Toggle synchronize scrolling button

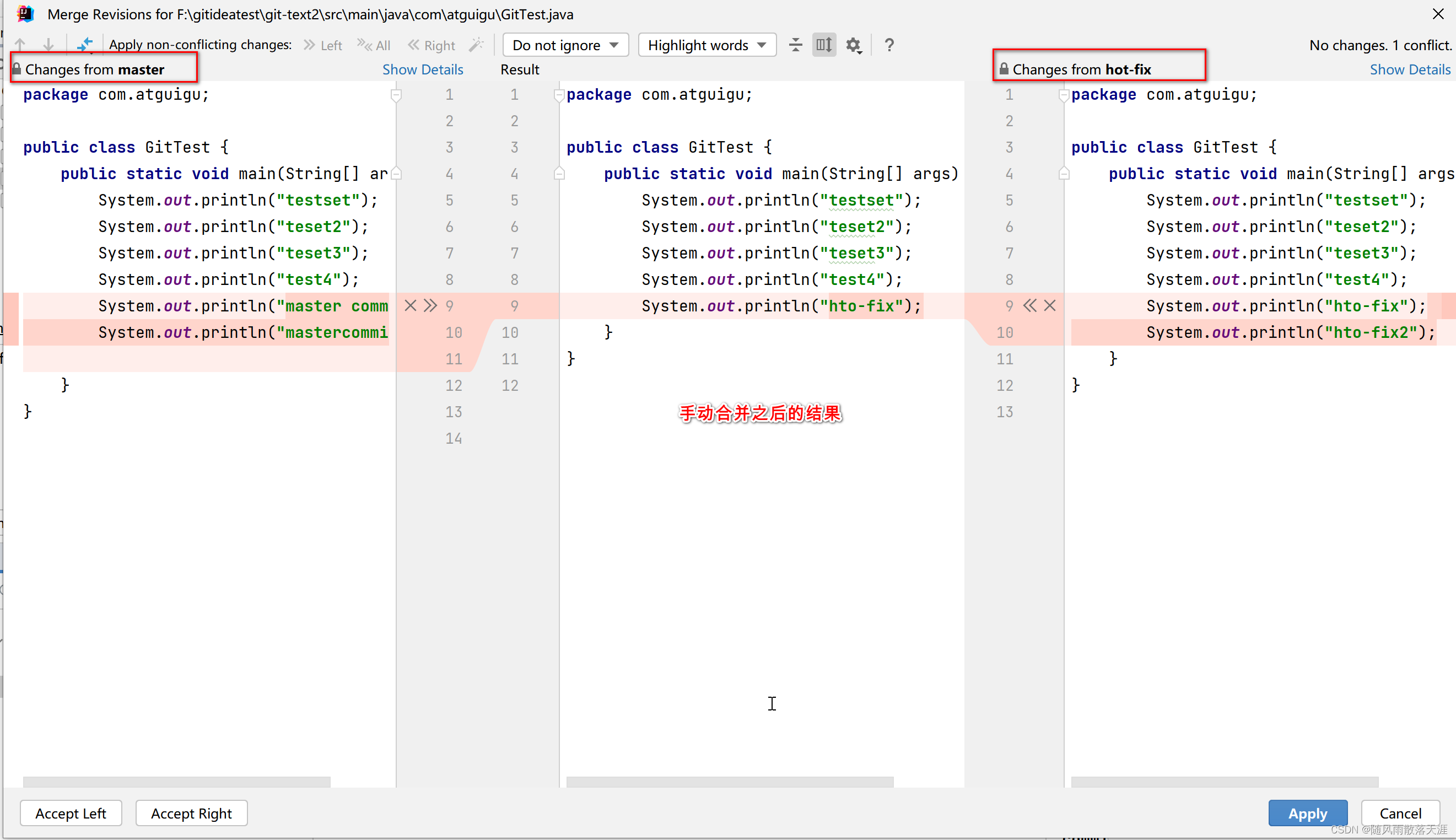(824, 45)
